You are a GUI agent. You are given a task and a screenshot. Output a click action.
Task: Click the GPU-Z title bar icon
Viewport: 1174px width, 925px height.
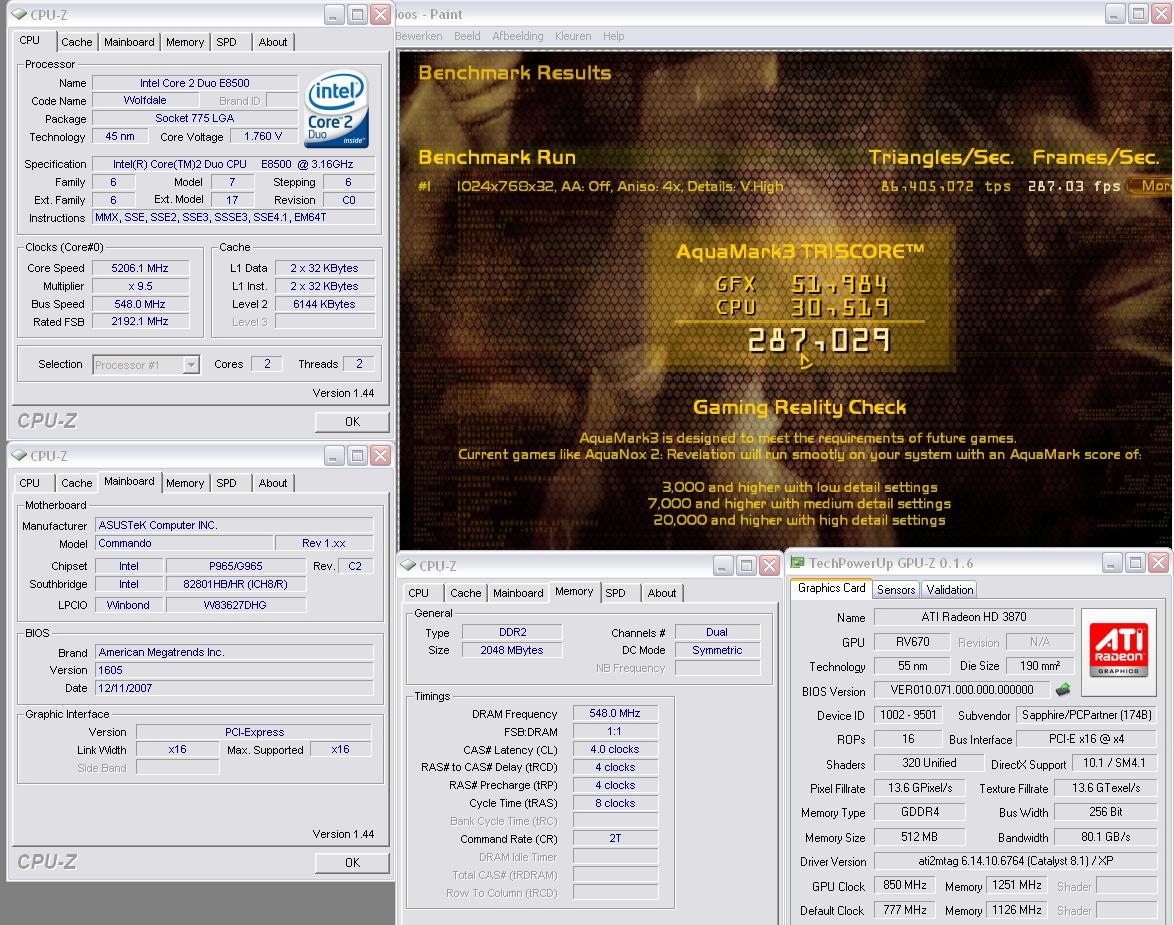pos(797,562)
